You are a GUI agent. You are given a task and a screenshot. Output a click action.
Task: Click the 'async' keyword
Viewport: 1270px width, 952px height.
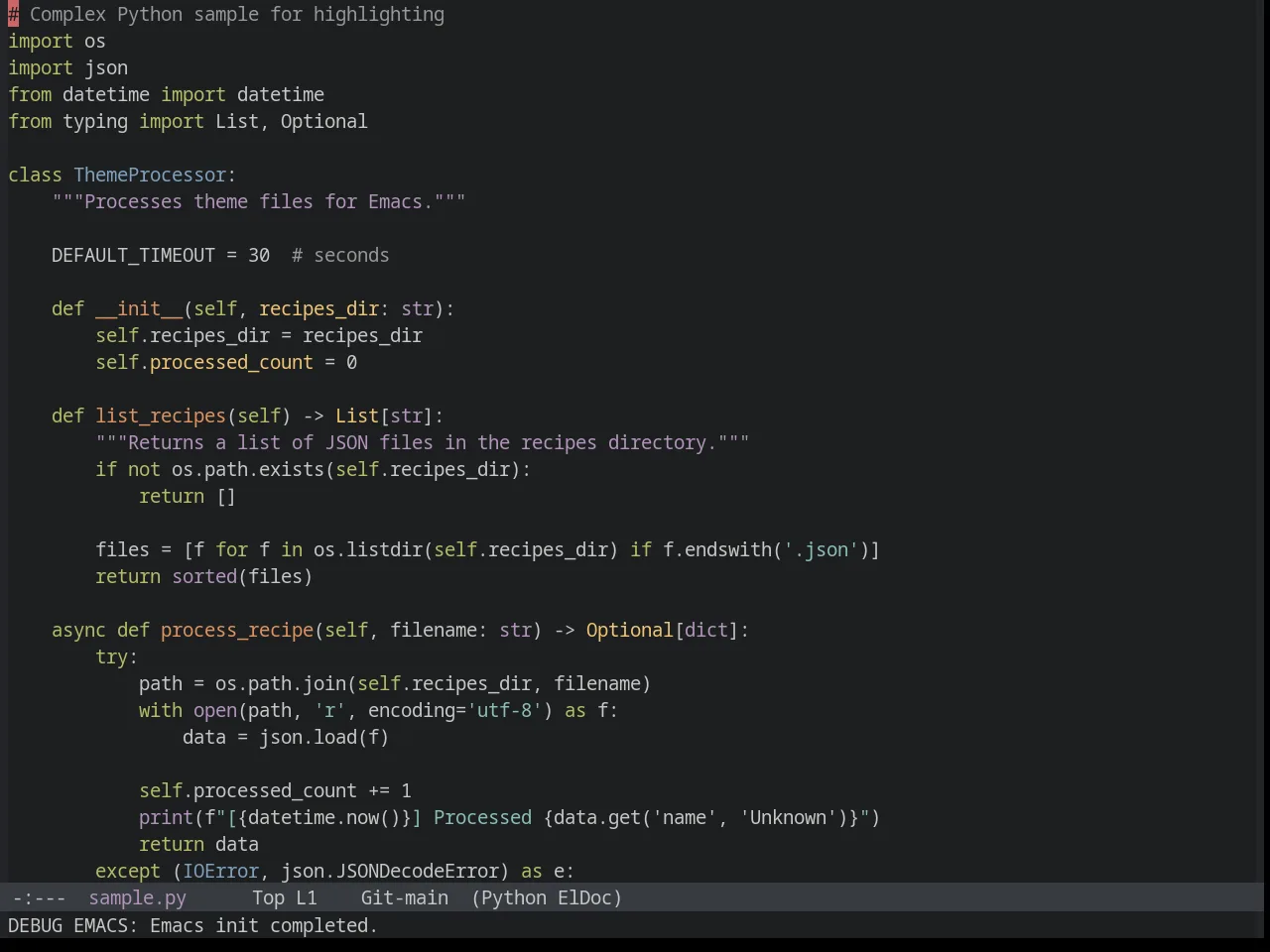click(x=78, y=630)
